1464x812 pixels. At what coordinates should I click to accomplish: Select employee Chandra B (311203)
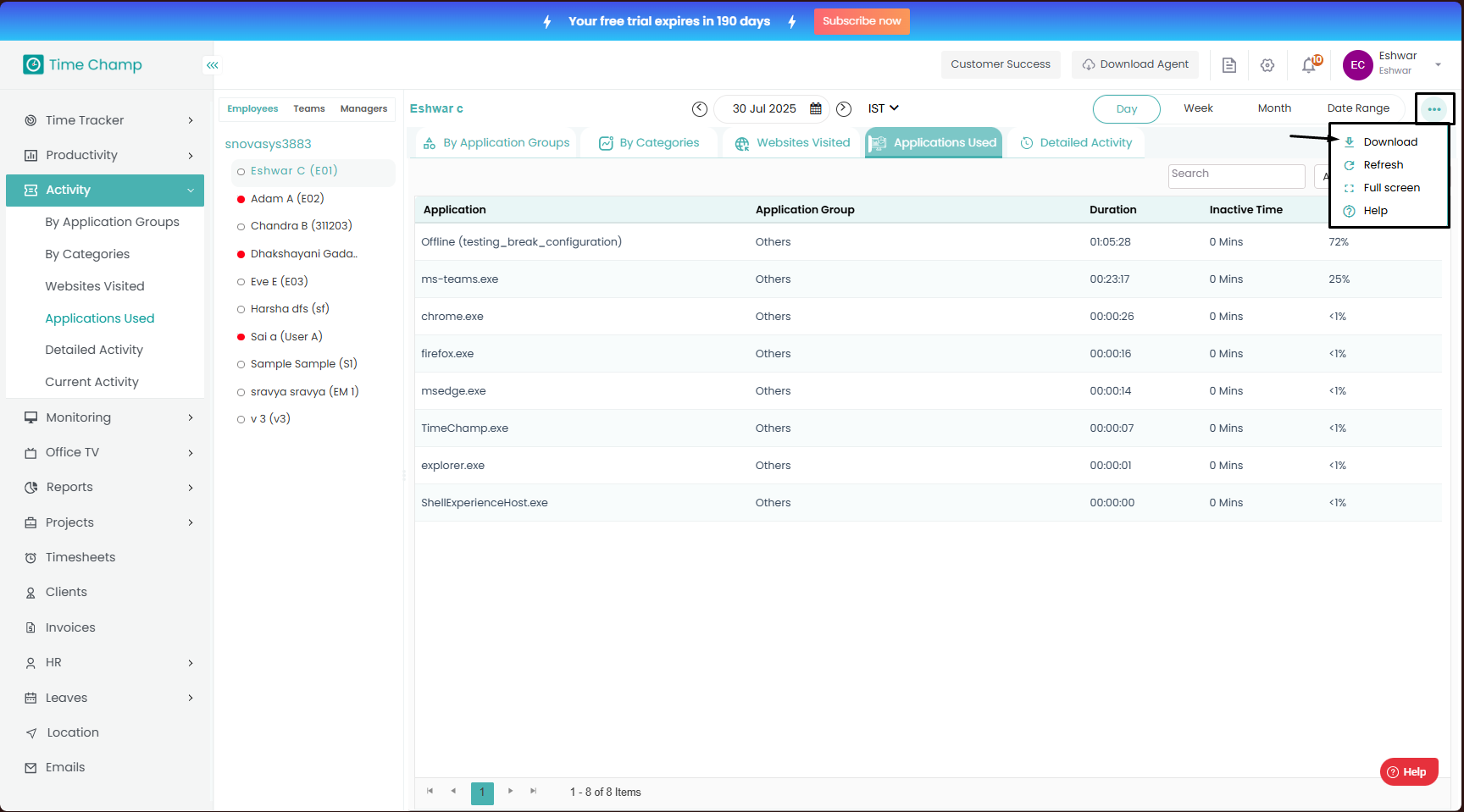tap(301, 226)
